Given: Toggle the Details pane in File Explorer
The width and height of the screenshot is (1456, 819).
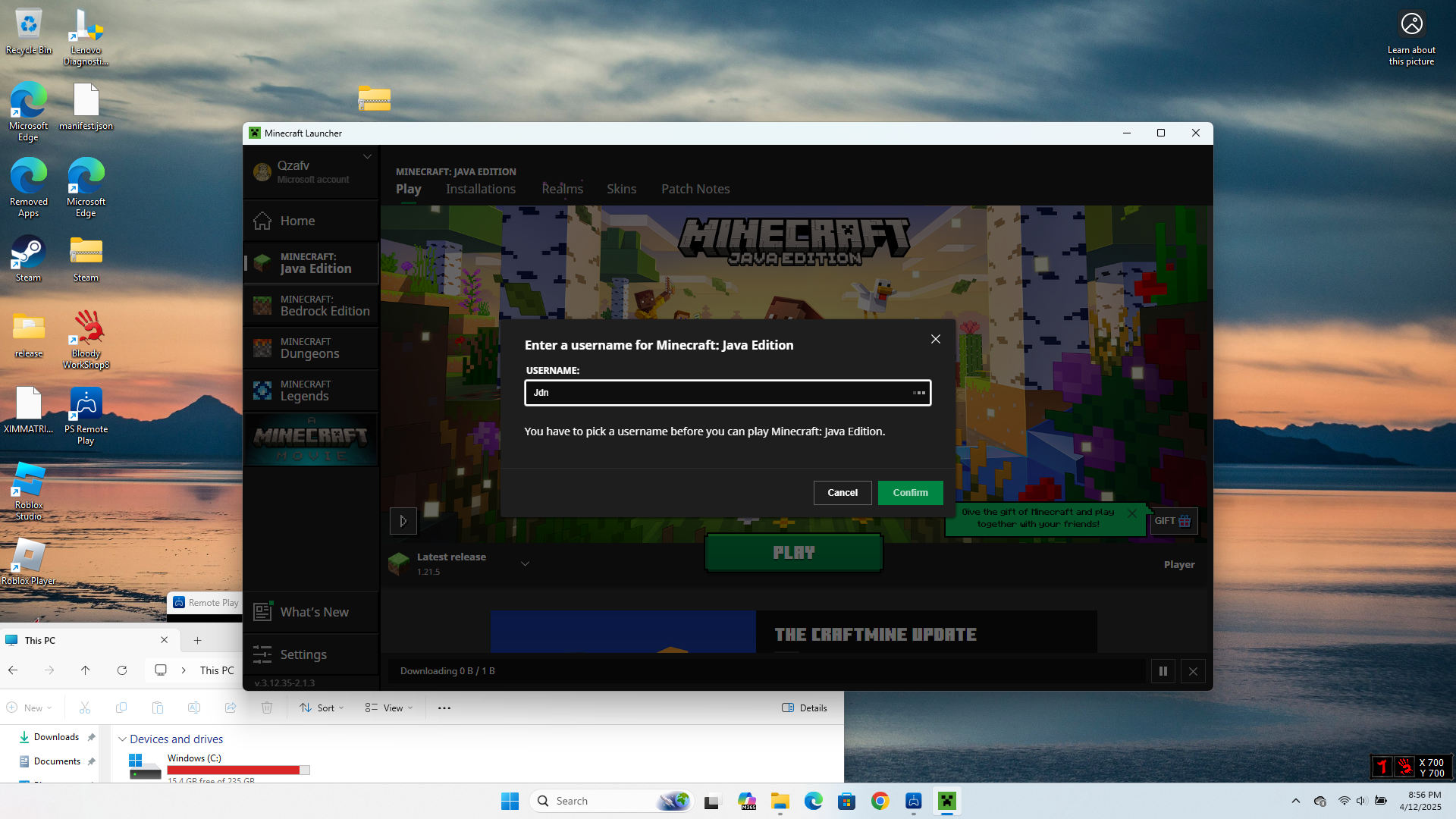Looking at the screenshot, I should 805,708.
